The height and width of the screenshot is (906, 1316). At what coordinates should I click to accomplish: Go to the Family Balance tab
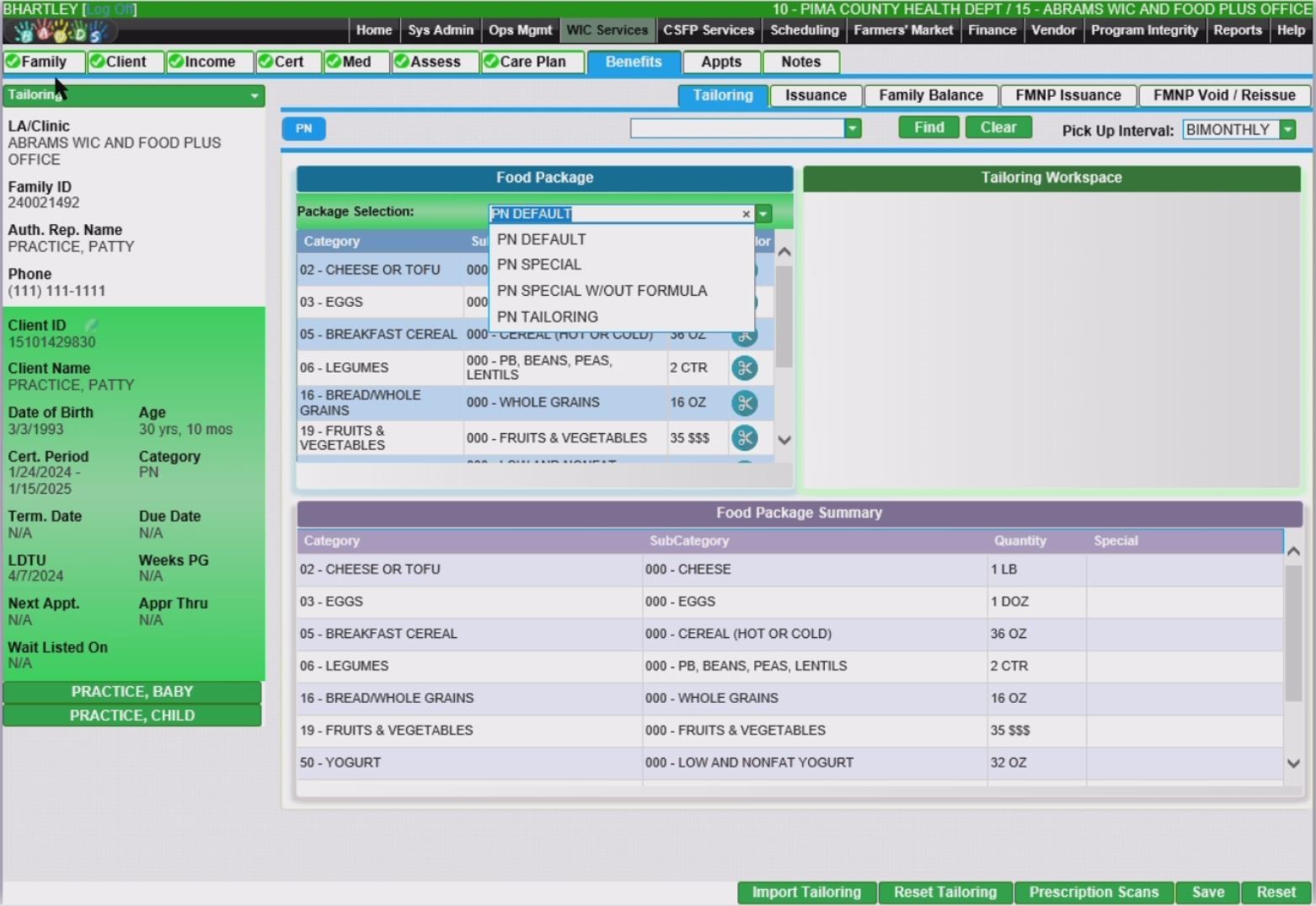pyautogui.click(x=930, y=96)
